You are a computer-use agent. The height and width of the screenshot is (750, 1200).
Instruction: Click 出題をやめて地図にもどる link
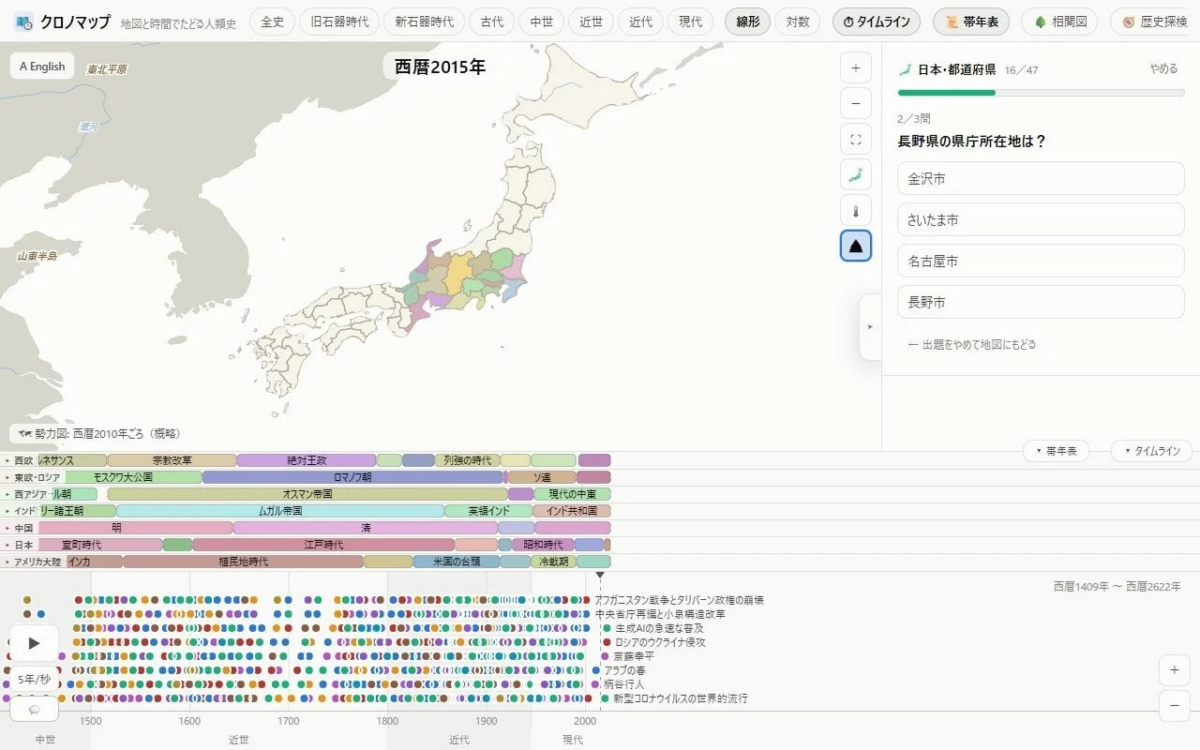972,344
